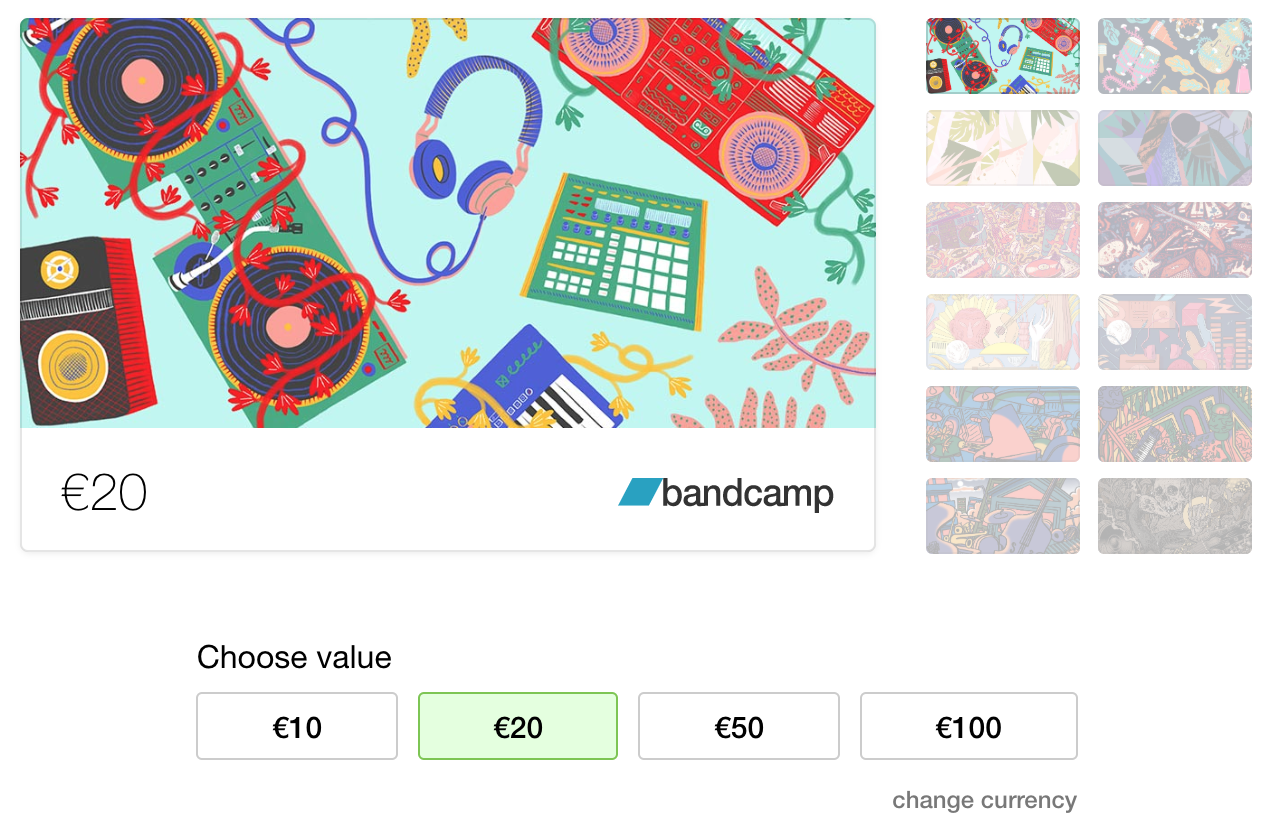The image size is (1268, 828).
Task: Select the electric guitars rock design thumbnail
Action: click(1175, 240)
